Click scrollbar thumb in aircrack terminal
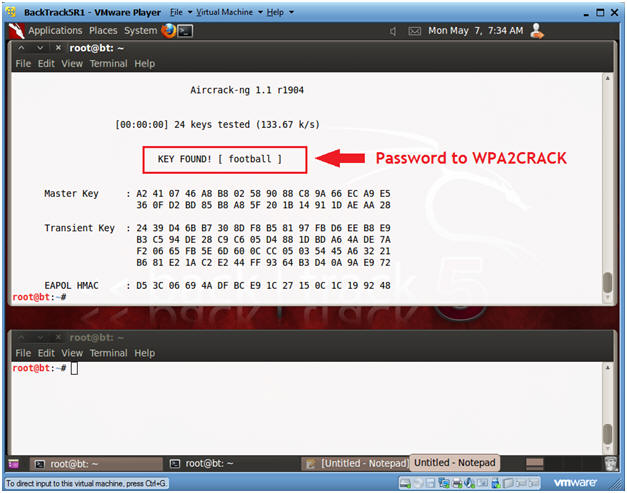Viewport: 627px width, 493px height. [x=607, y=283]
